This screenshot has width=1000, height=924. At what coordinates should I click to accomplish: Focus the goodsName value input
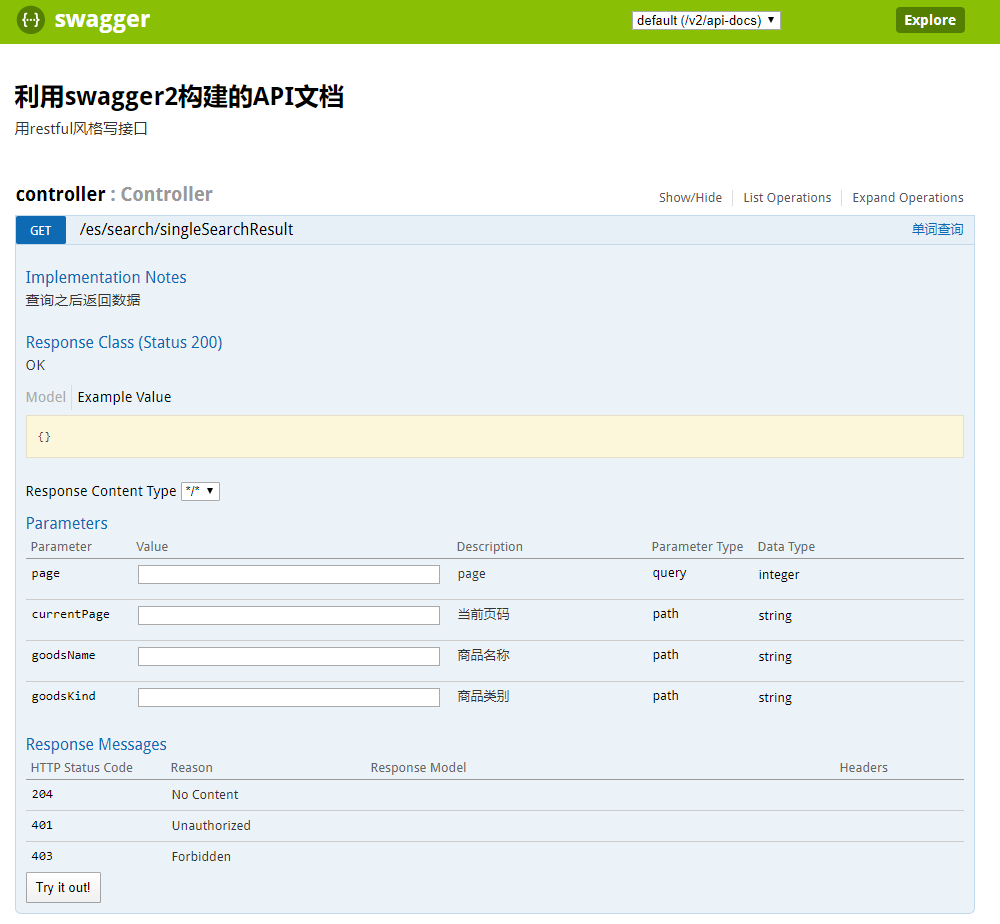289,656
